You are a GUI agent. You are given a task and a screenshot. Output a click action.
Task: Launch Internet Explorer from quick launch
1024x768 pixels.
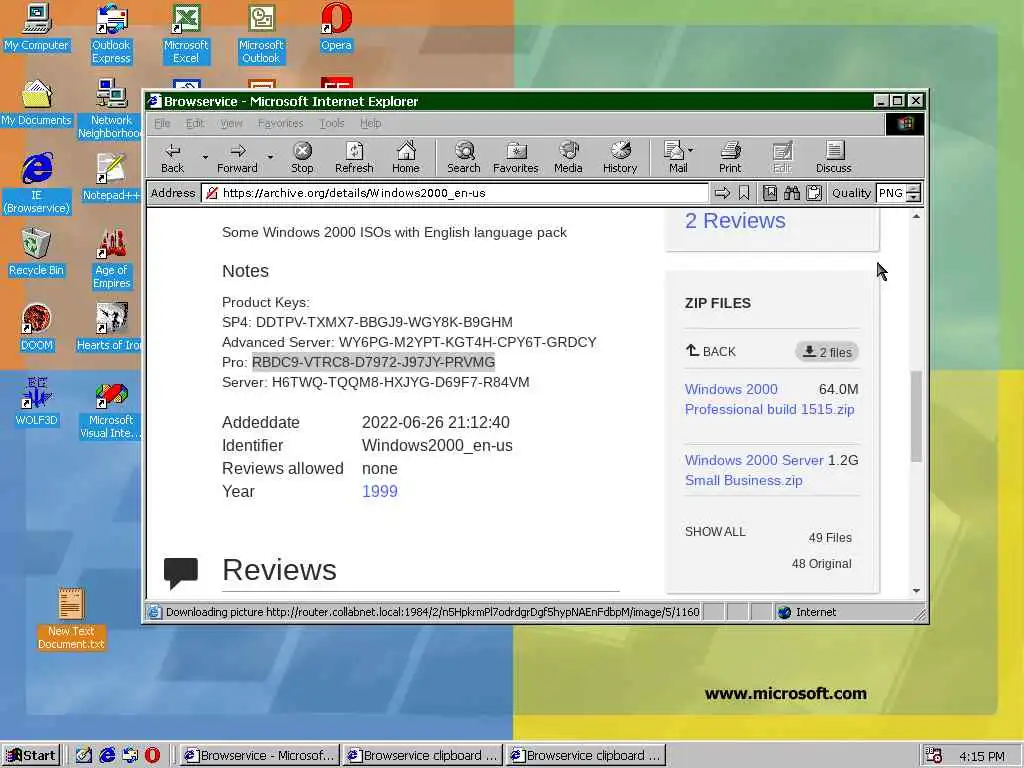pos(107,756)
